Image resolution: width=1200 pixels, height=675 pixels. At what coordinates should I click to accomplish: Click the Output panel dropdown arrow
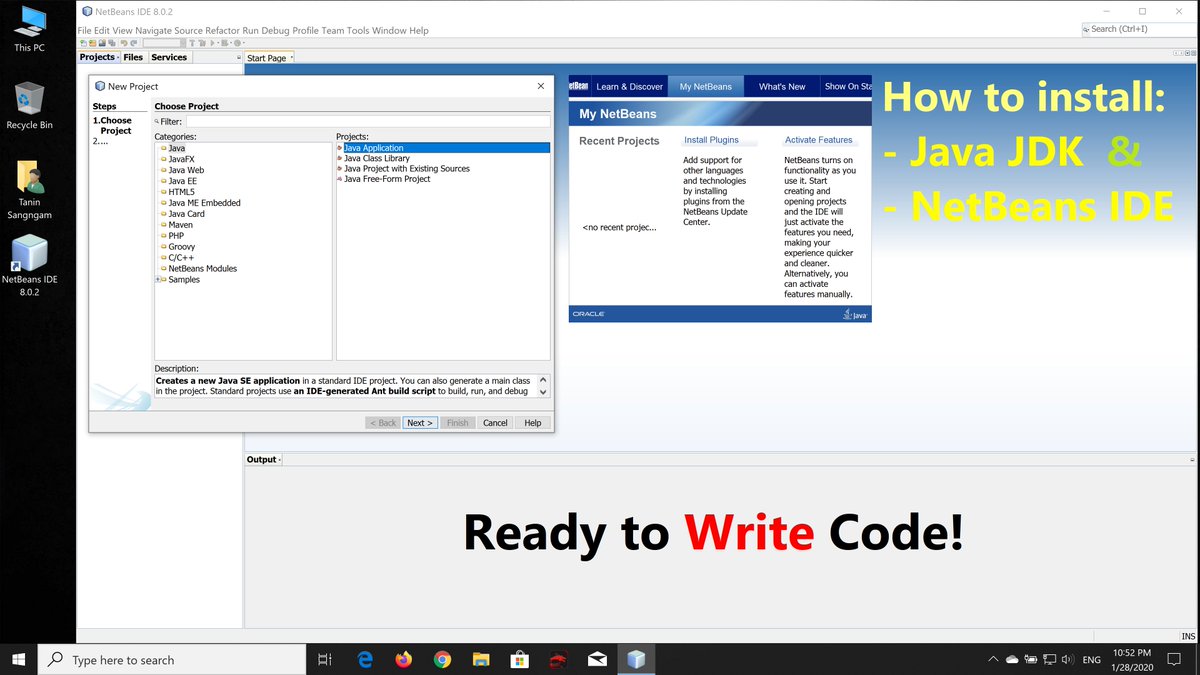click(280, 460)
